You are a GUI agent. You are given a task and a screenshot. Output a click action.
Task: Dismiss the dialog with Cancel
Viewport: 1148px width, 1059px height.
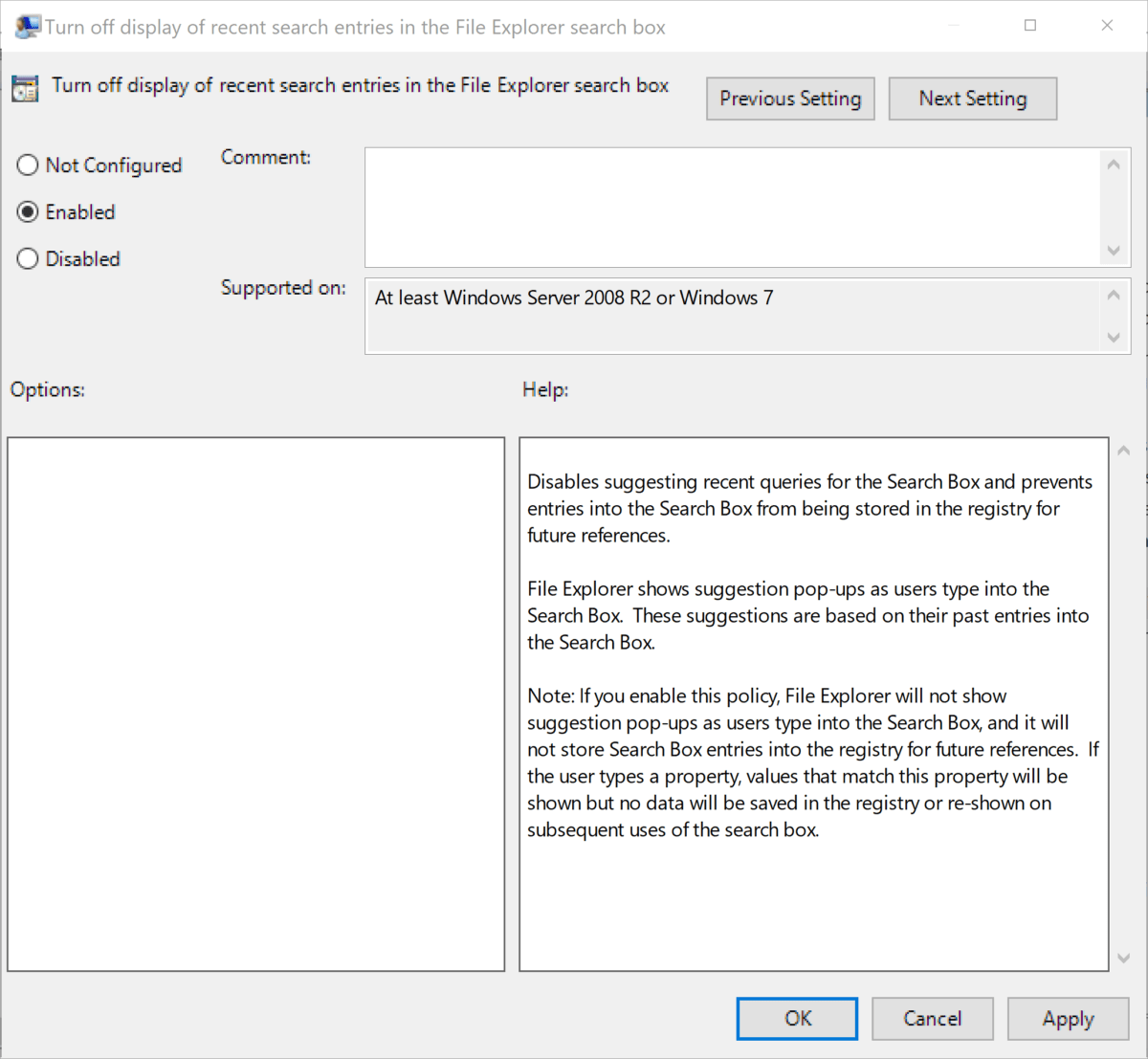click(x=932, y=1018)
